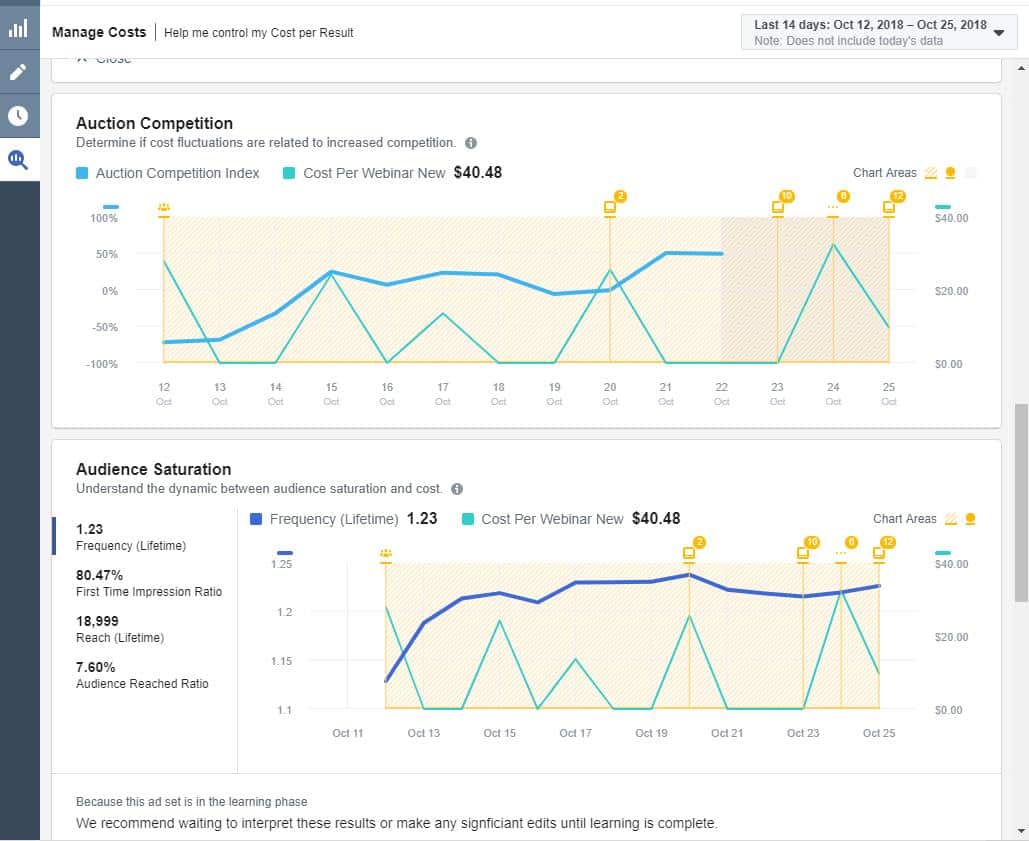Click 20 Oct axis label in Auction chart
This screenshot has height=841, width=1029.
pos(610,394)
